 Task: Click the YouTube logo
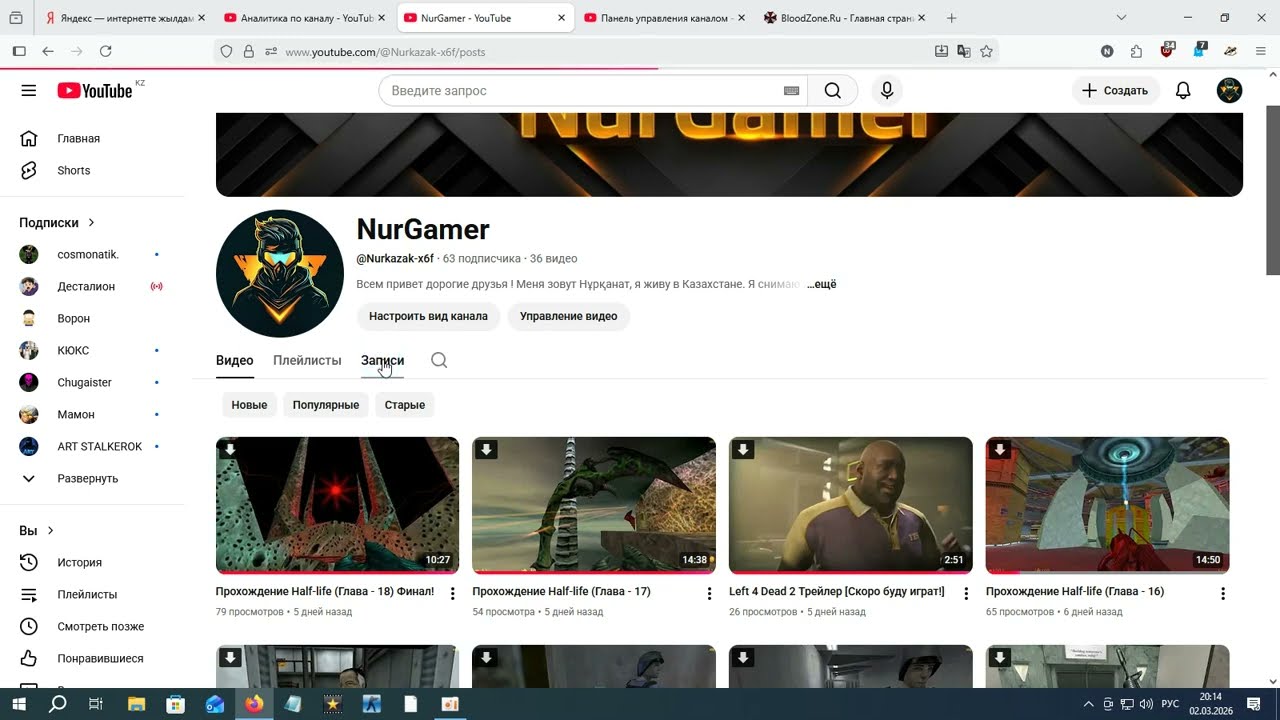pos(95,91)
